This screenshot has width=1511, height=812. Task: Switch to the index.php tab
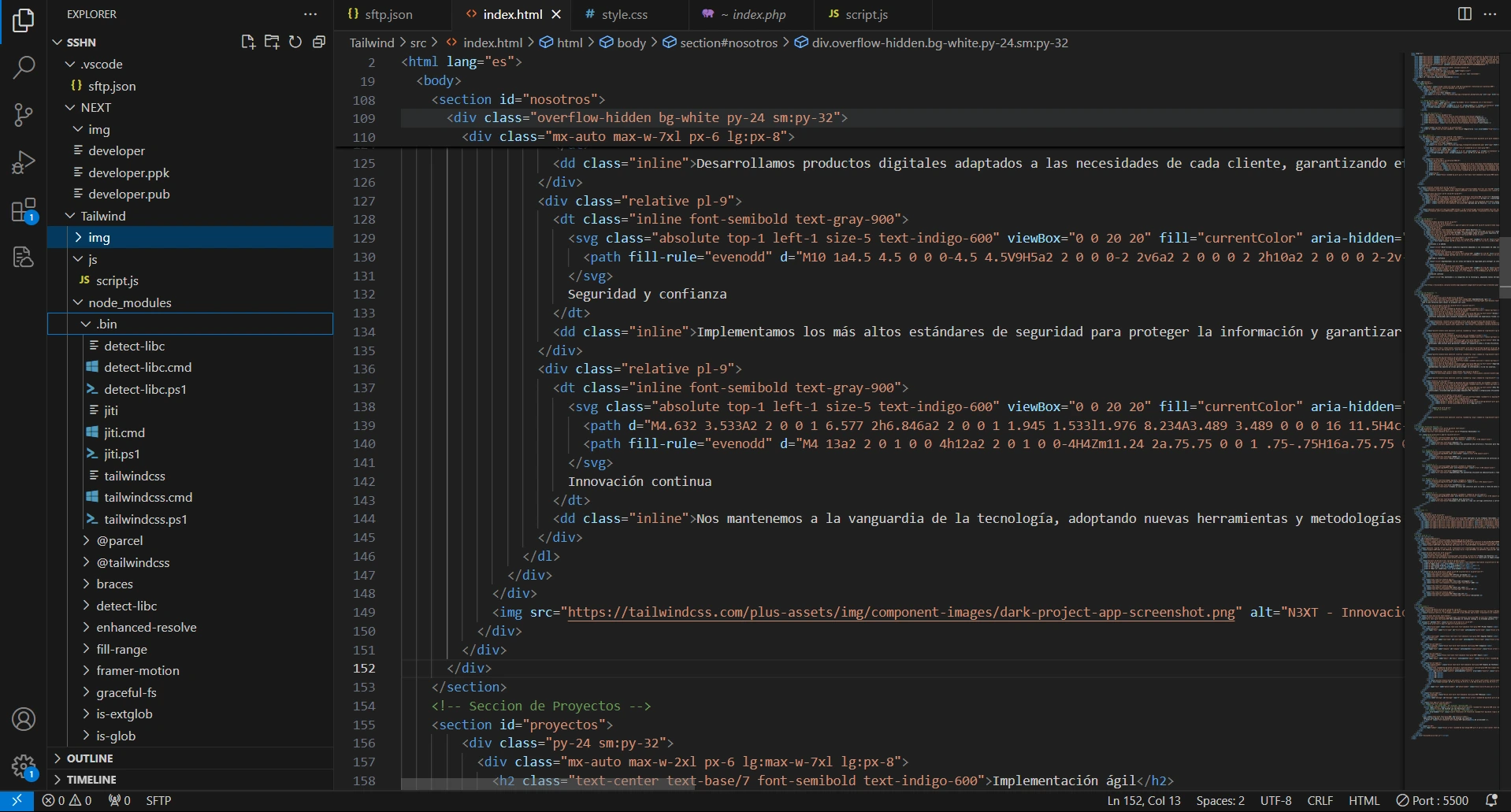[751, 14]
